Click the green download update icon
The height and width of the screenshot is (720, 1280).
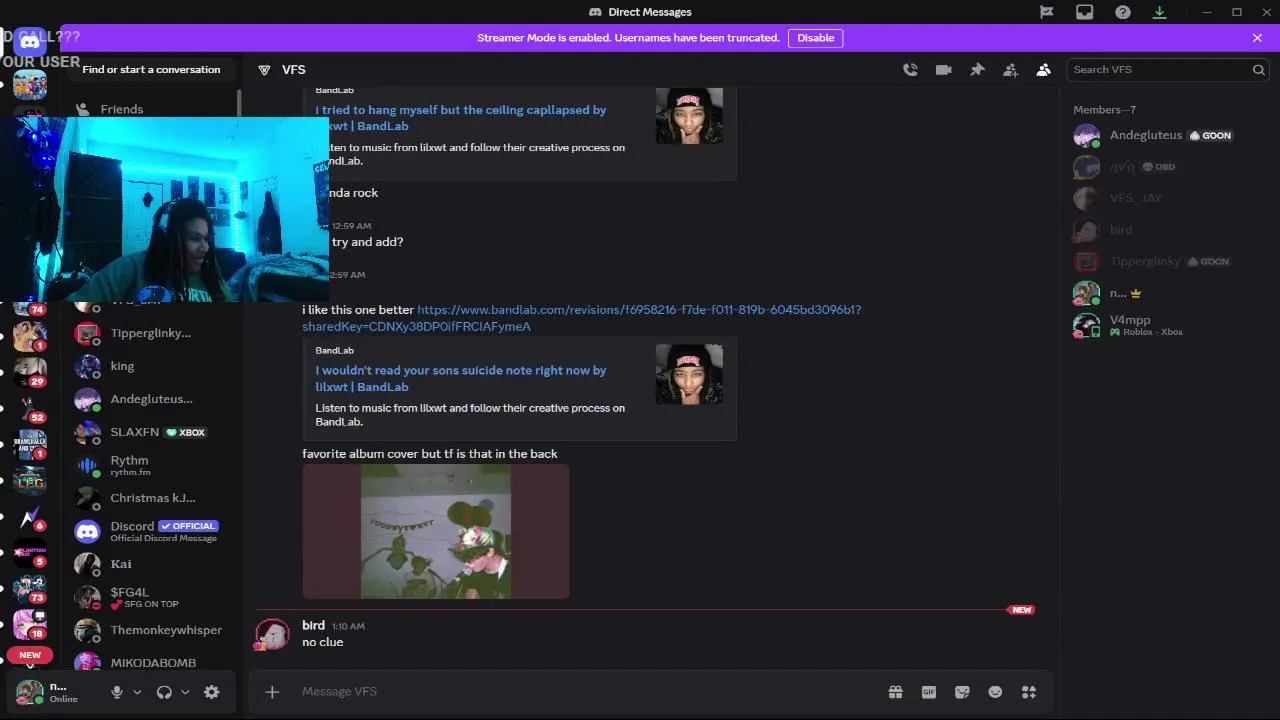pos(1160,12)
